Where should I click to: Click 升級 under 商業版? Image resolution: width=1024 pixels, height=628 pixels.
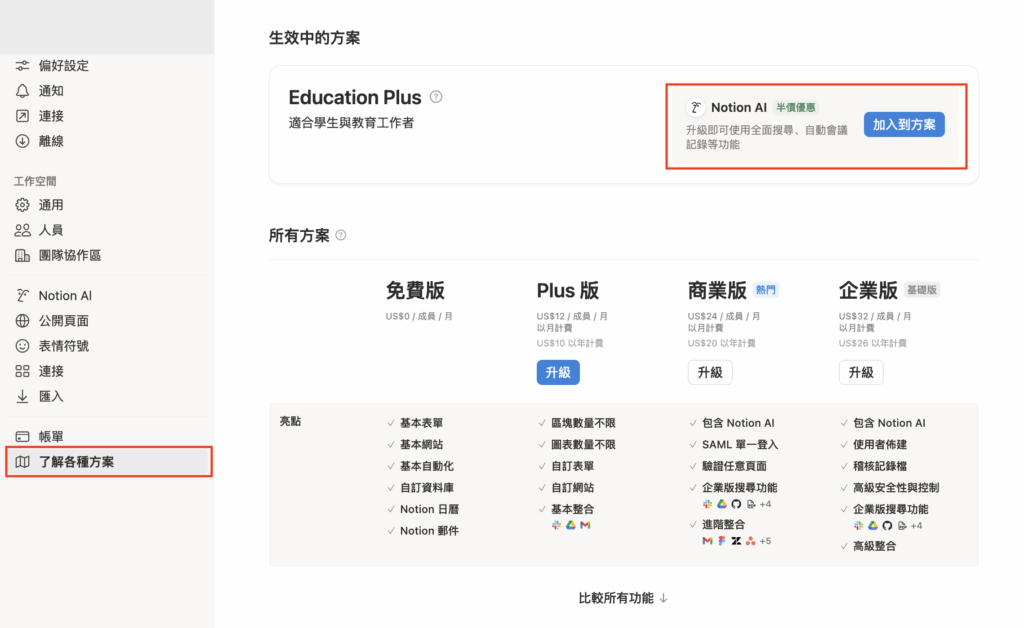coord(710,373)
